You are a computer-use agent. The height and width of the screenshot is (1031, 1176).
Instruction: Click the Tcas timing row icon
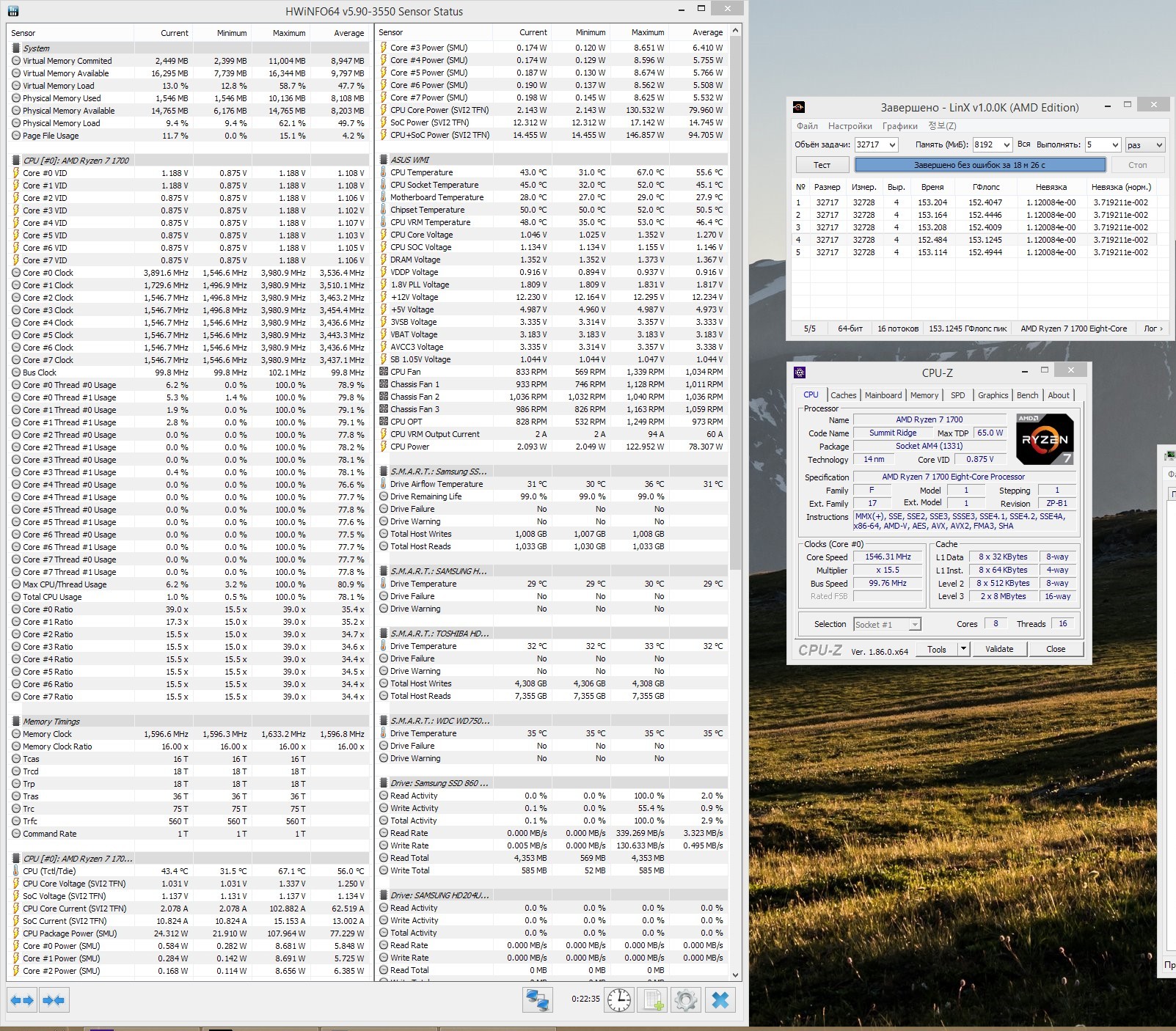[16, 759]
